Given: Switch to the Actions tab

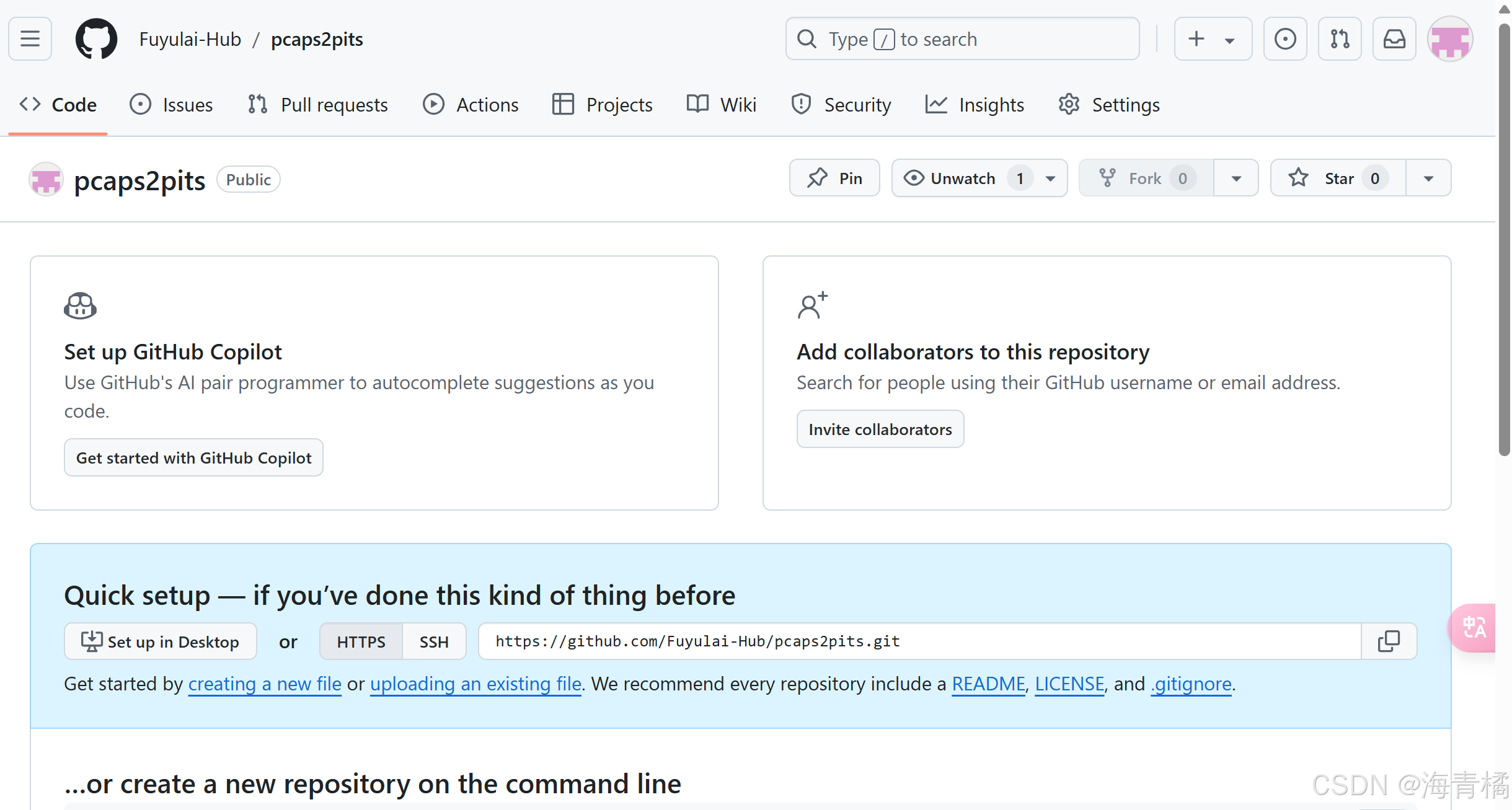Looking at the screenshot, I should pyautogui.click(x=471, y=105).
